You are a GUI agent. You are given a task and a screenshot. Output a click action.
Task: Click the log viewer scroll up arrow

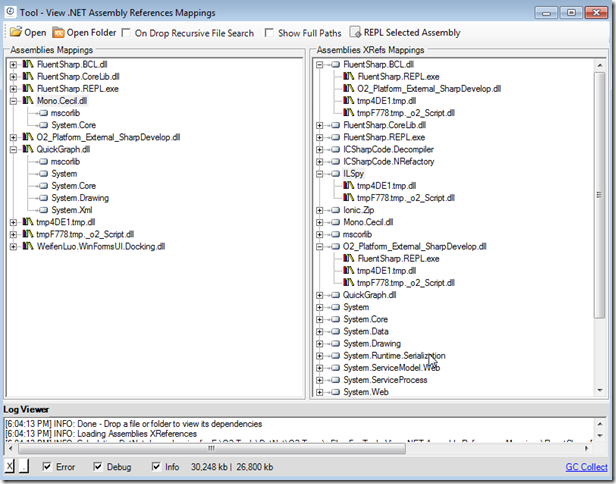(600, 424)
